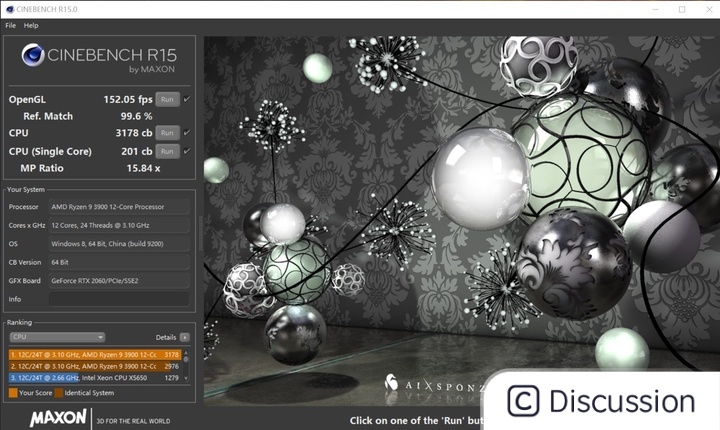Click the GFX Board GeForce RTX 2060 field
Screen dimensions: 720x430
119,280
